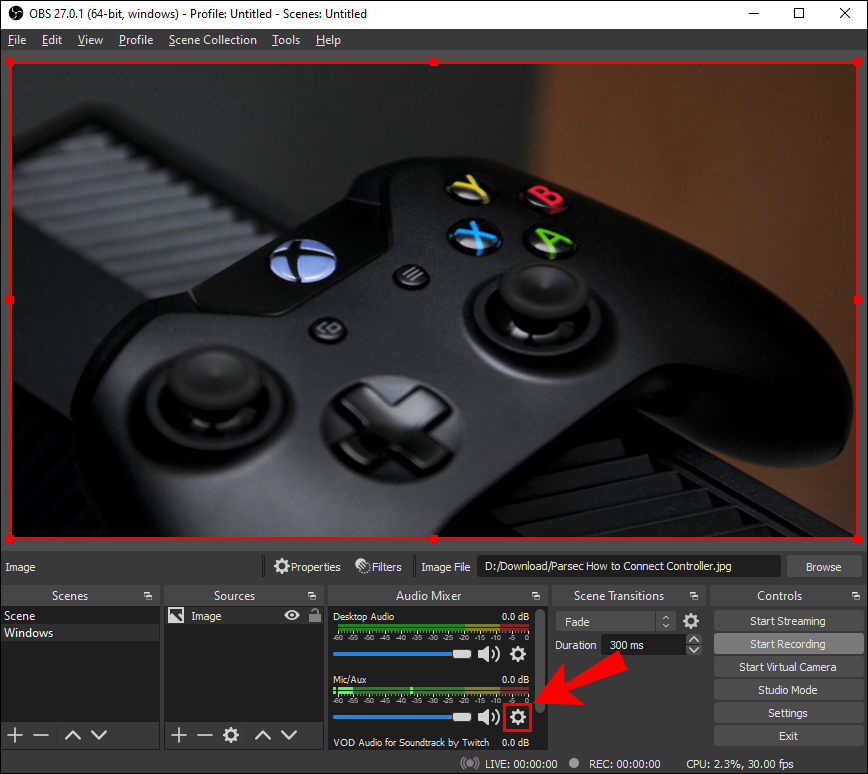Image resolution: width=868 pixels, height=774 pixels.
Task: Open Fade transition properties gear
Action: click(691, 621)
